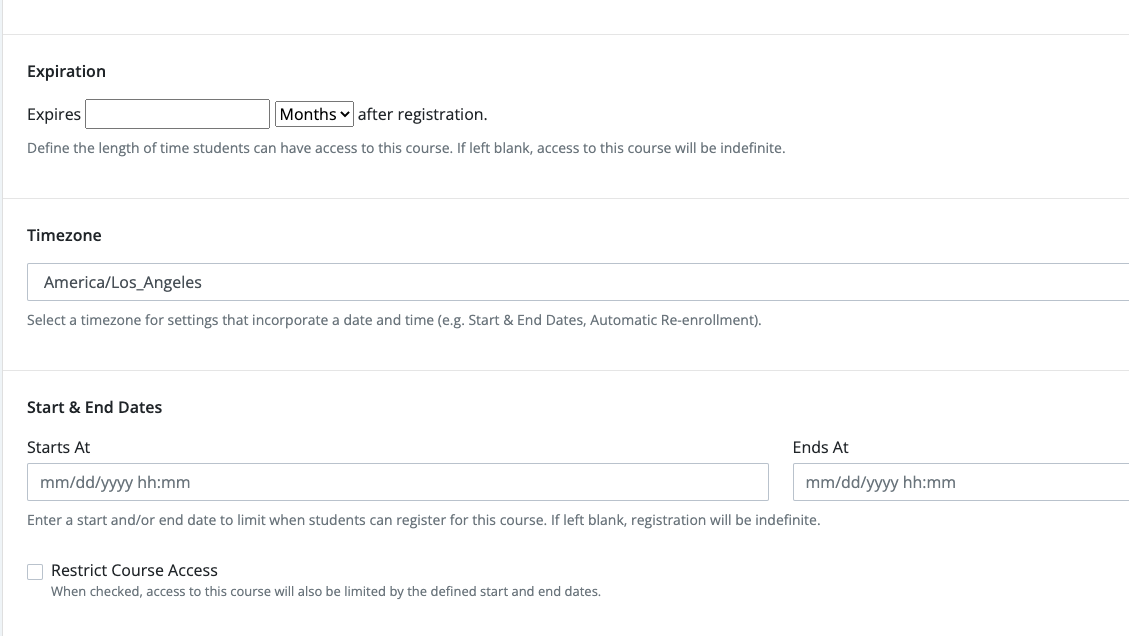1129x636 pixels.
Task: Click the Start & End Dates heading
Action: [94, 407]
